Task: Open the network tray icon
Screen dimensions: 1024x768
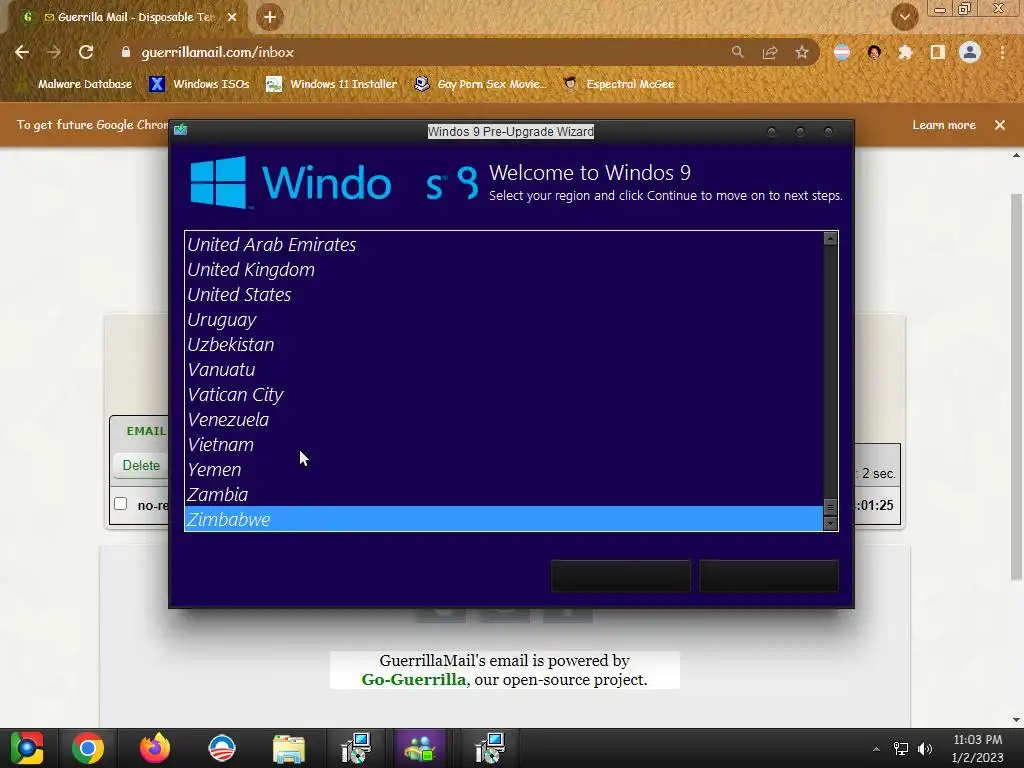Action: click(901, 749)
